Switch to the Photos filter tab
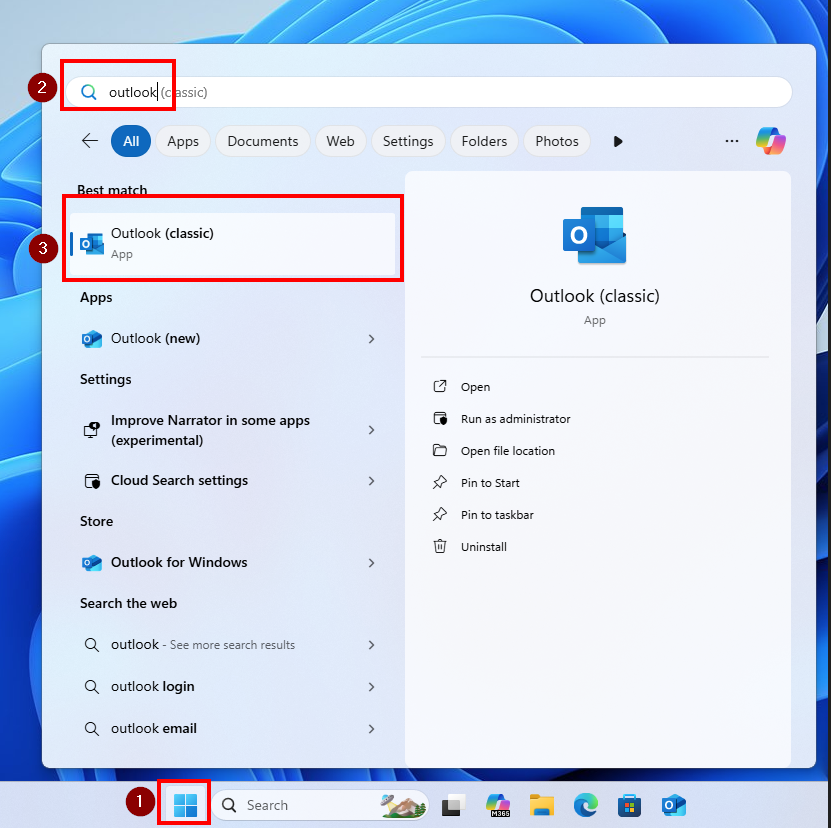831x828 pixels. tap(556, 141)
